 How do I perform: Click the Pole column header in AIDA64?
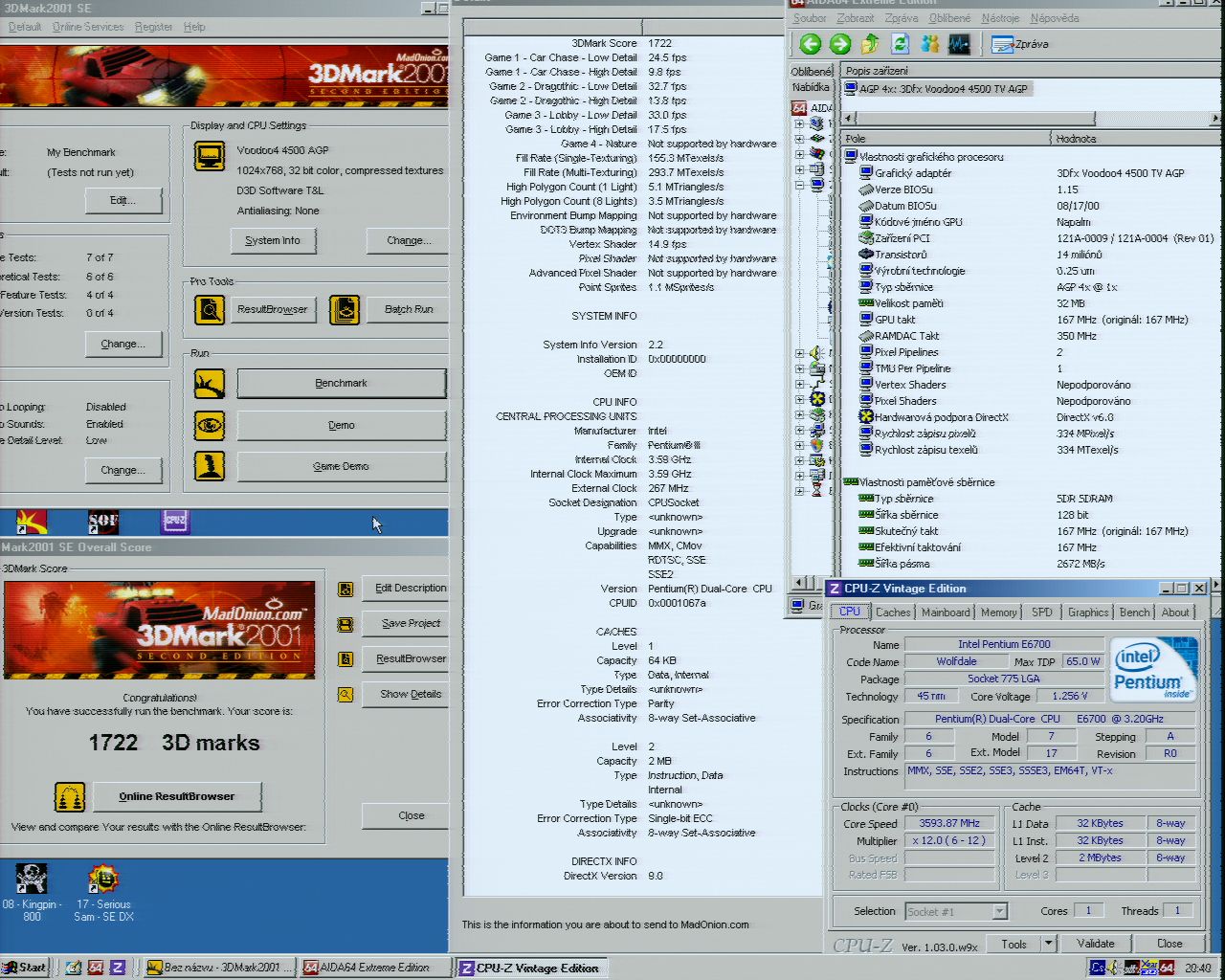point(946,139)
